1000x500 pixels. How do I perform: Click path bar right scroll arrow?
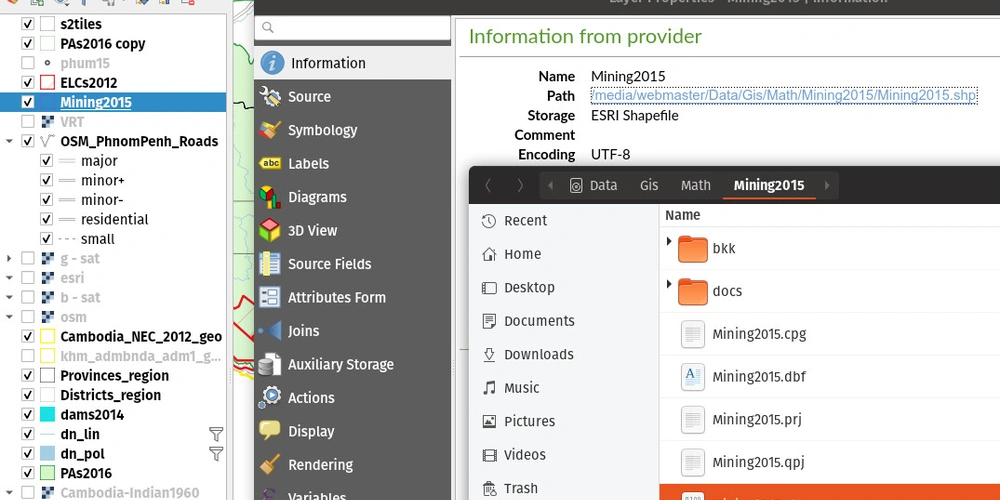pyautogui.click(x=827, y=186)
